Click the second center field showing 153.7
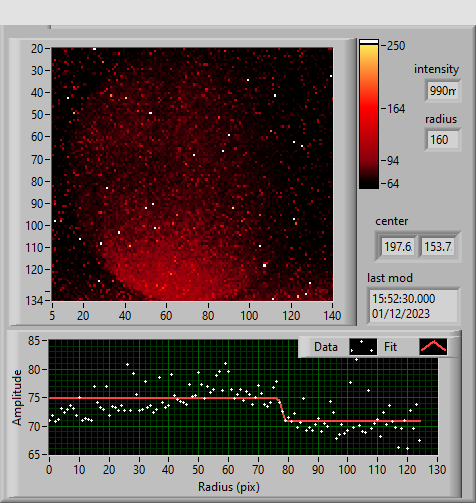Image resolution: width=476 pixels, height=503 pixels. pos(437,246)
